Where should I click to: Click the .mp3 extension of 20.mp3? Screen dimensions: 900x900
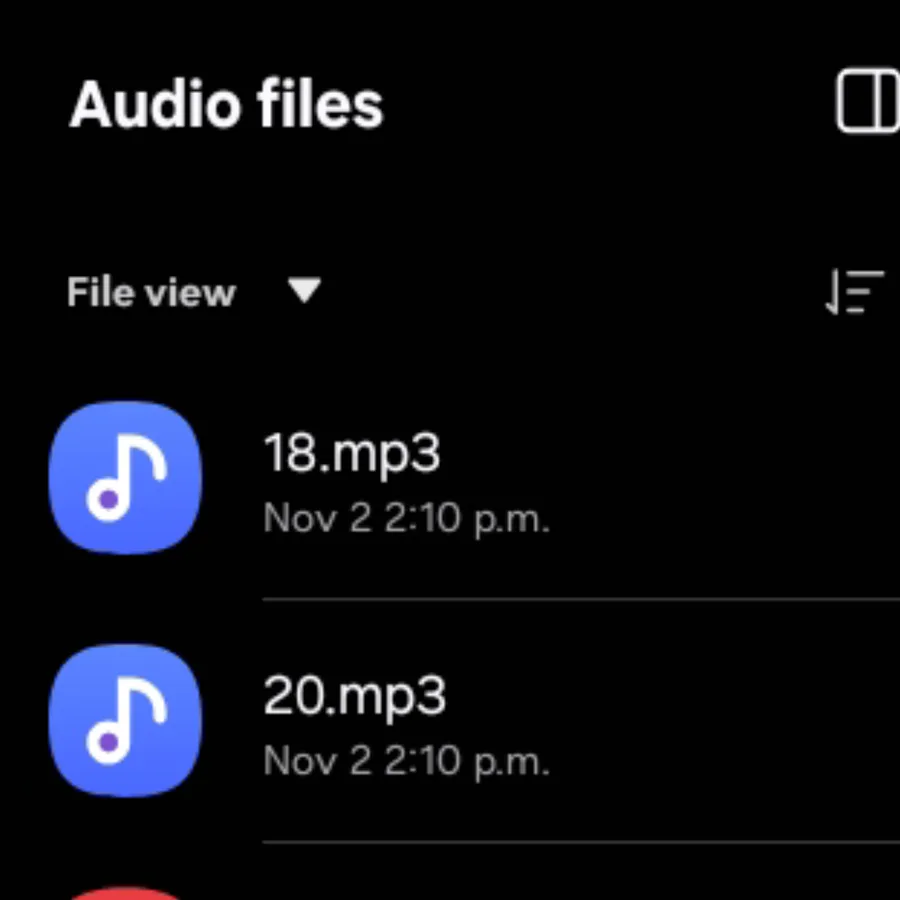pos(388,696)
